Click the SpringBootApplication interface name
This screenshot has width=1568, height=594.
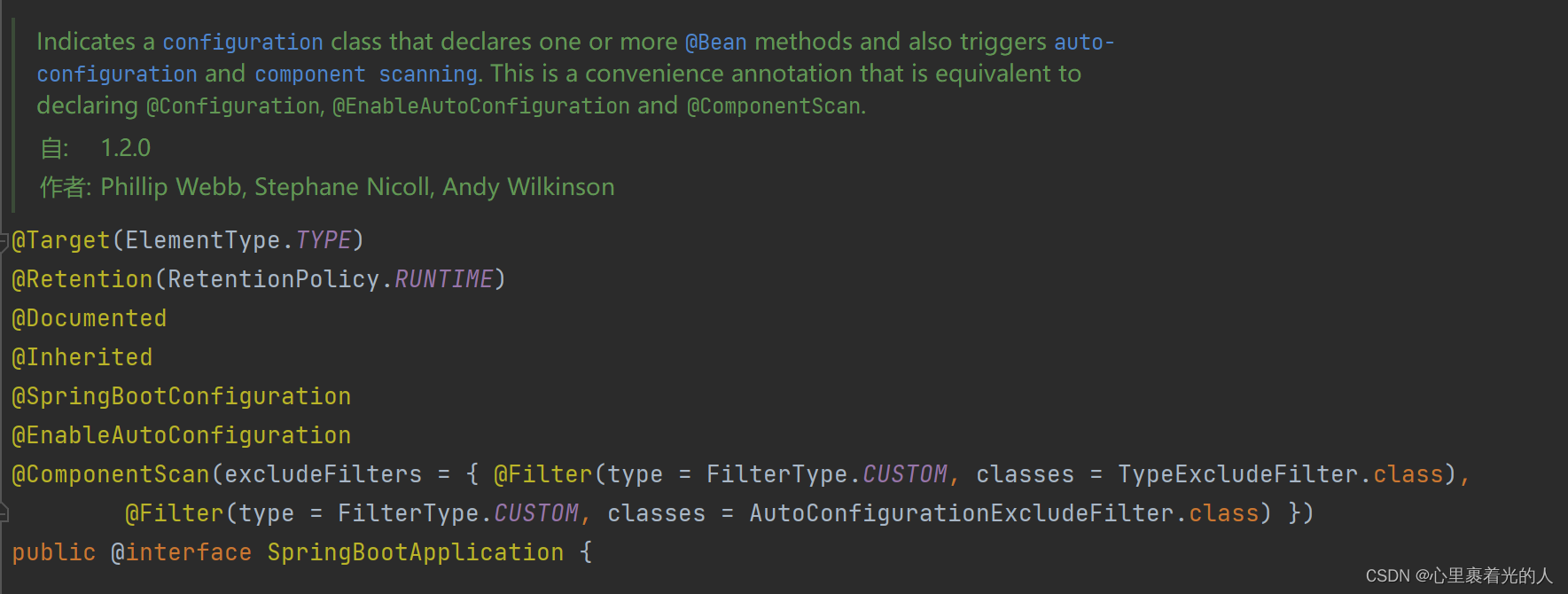416,552
